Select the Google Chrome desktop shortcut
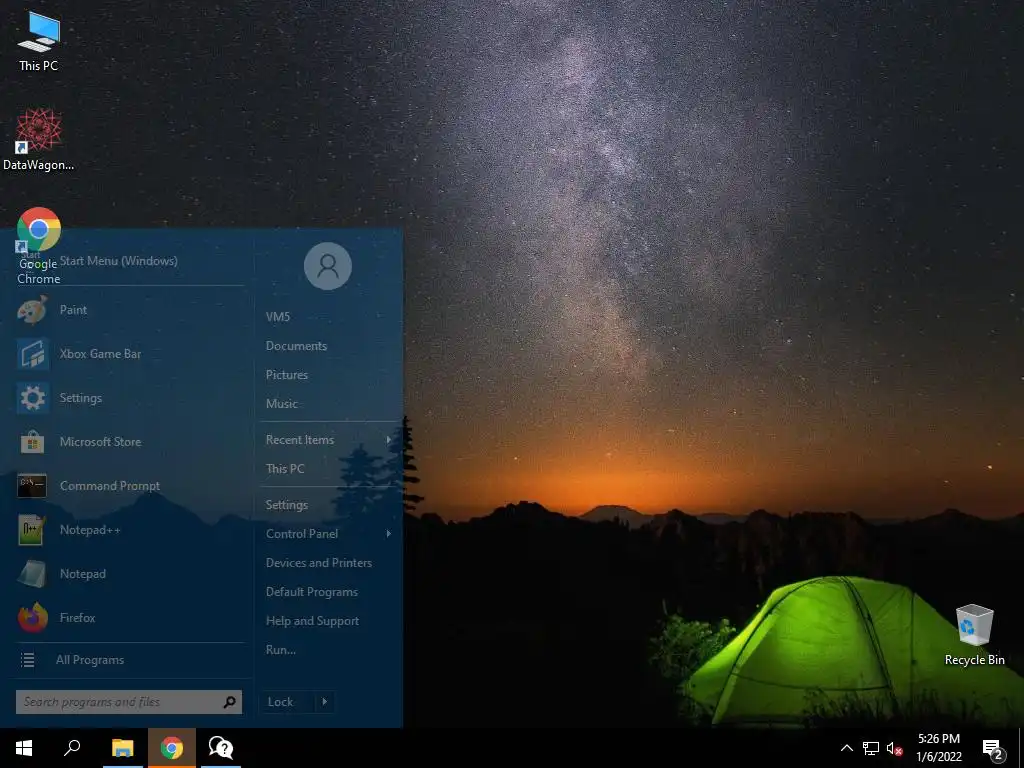Screen dimensions: 1024x768 pos(39,246)
